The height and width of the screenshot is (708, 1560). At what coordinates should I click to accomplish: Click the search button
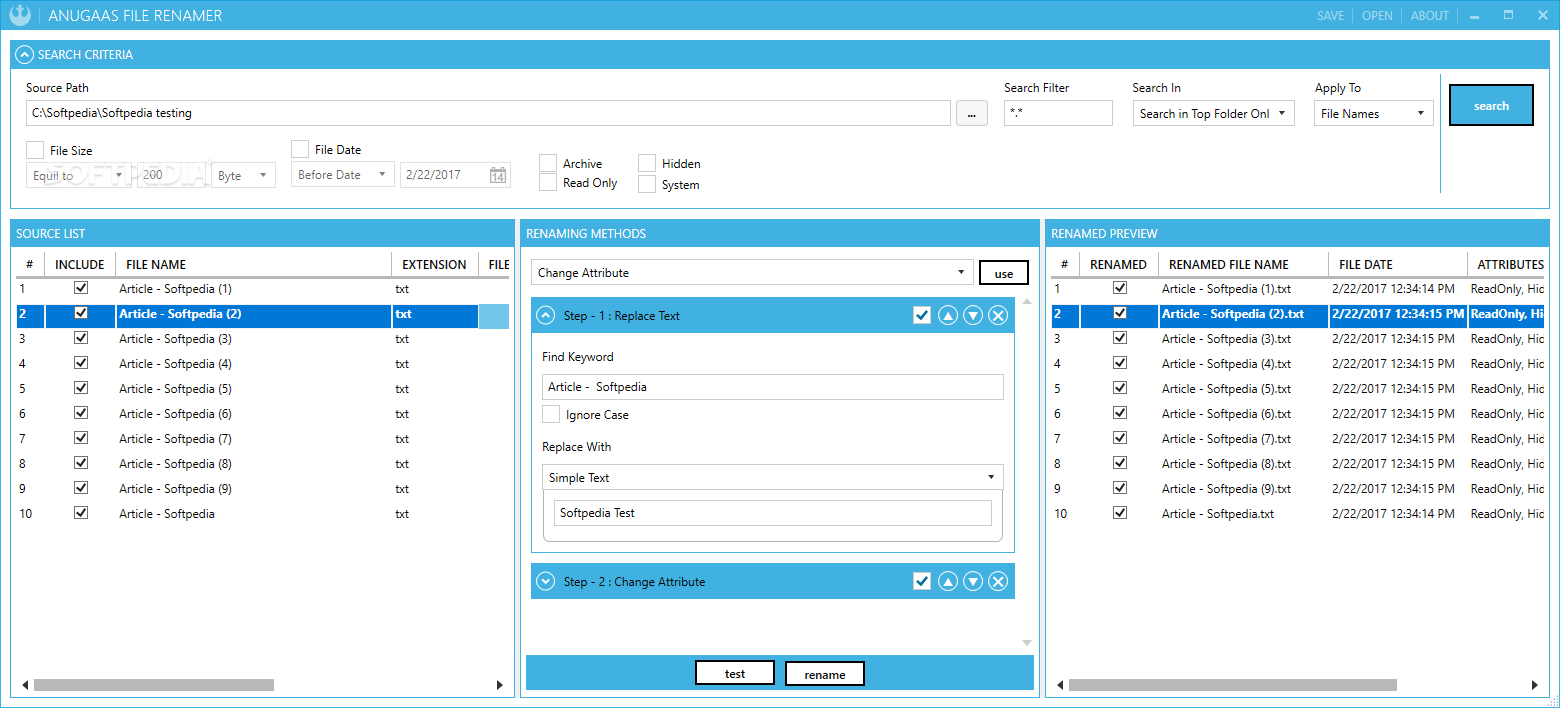(x=1491, y=105)
